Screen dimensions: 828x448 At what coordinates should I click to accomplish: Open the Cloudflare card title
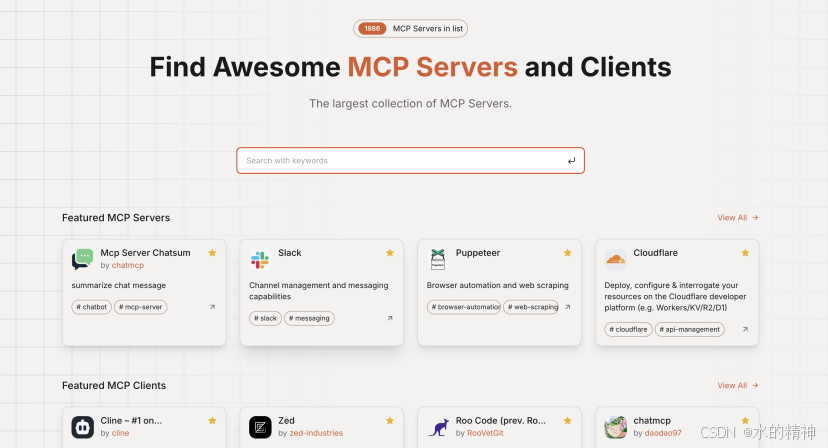[655, 253]
